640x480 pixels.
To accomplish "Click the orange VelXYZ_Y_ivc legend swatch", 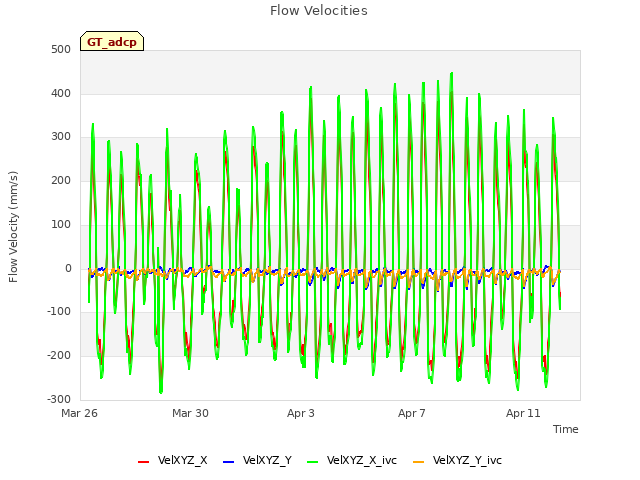I will pos(419,462).
